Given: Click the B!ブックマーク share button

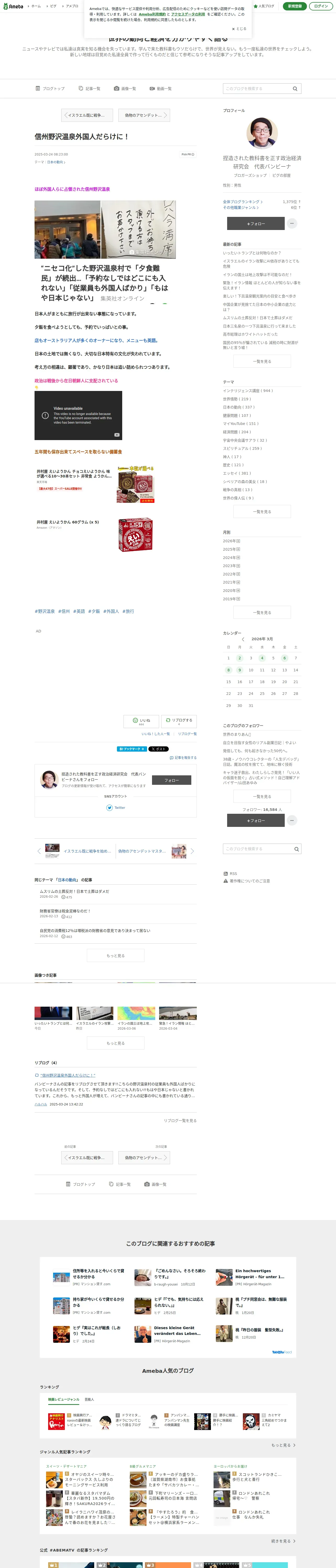Looking at the screenshot, I should [x=132, y=749].
